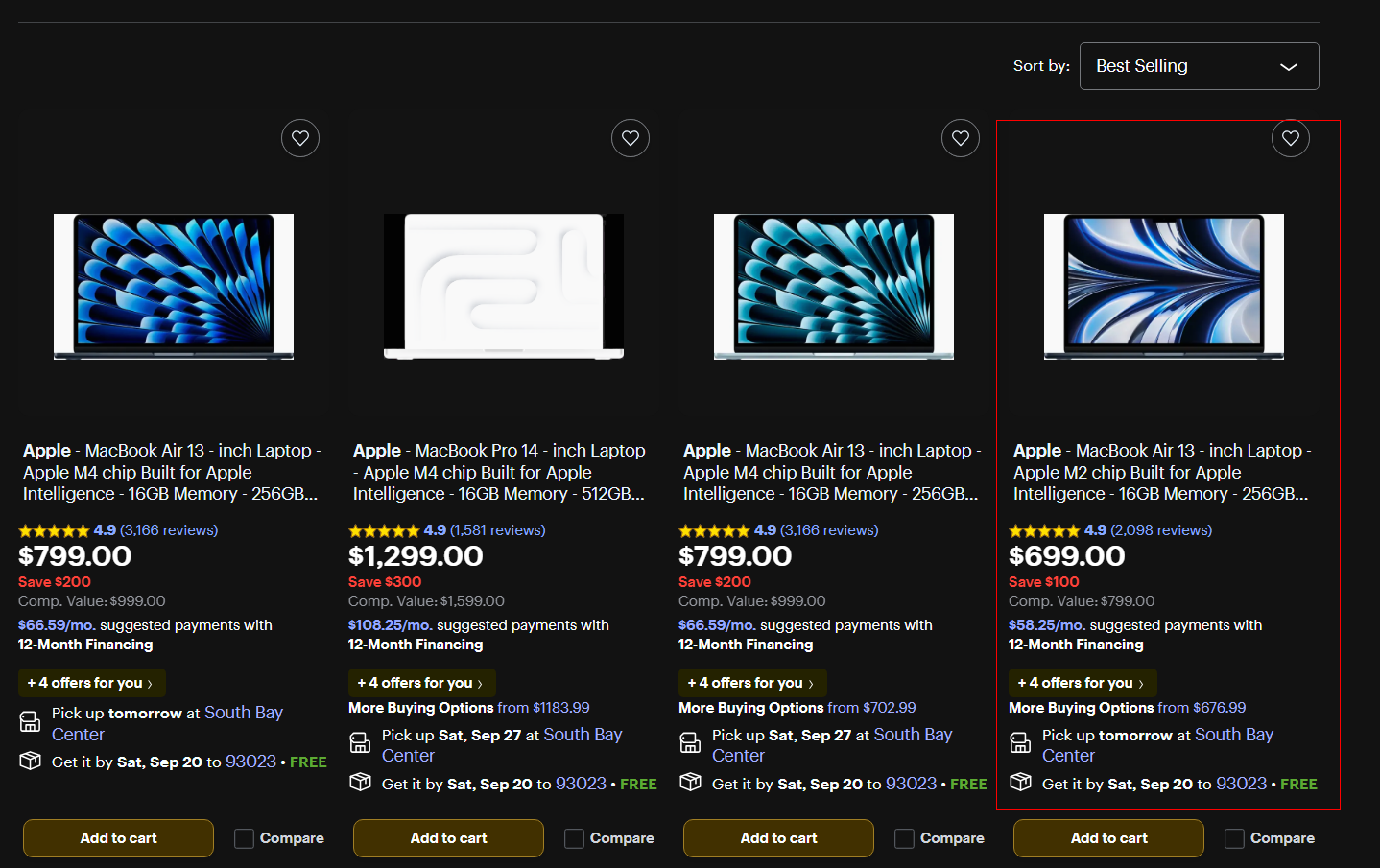Screen dimensions: 1380x868
Task: Expand '+ 4 offers' on M4 Air with pickup tomorrow
Action: pyautogui.click(x=91, y=683)
